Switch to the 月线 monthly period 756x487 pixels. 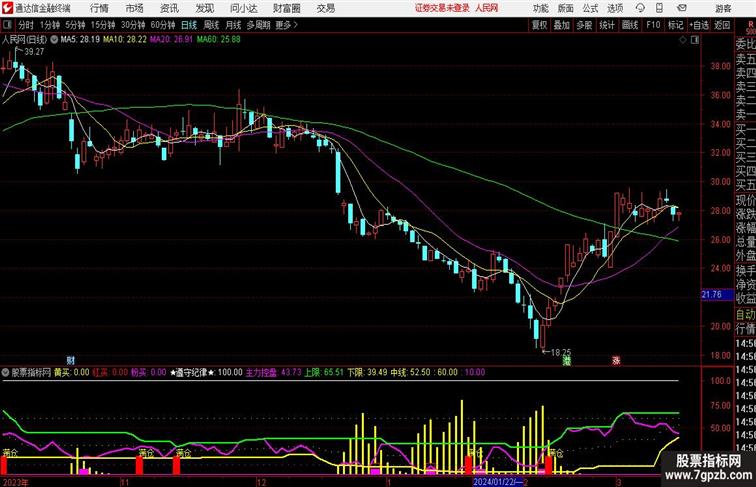233,25
